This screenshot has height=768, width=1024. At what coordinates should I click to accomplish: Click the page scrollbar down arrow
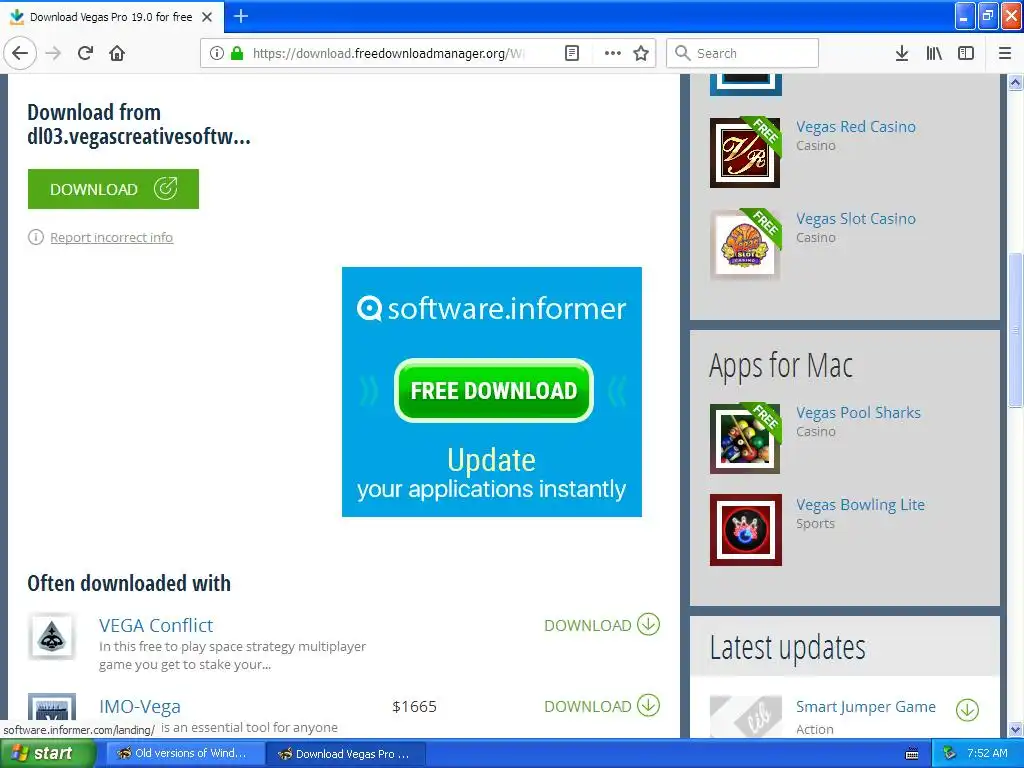click(x=1015, y=729)
